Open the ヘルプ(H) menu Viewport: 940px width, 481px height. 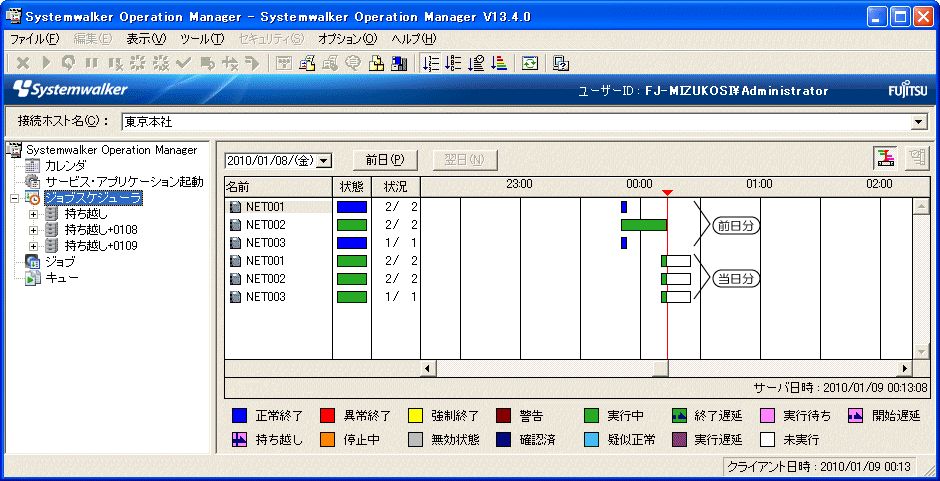click(414, 39)
